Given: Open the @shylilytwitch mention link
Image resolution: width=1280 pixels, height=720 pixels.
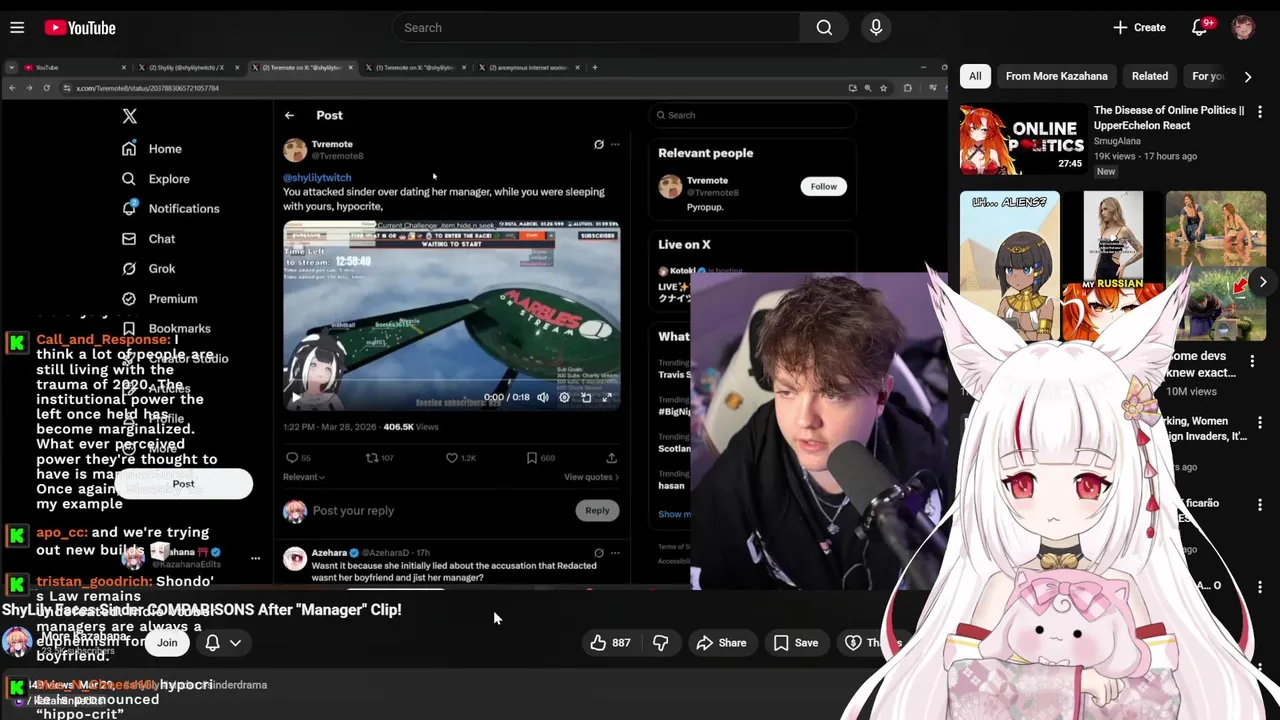Looking at the screenshot, I should pyautogui.click(x=317, y=178).
